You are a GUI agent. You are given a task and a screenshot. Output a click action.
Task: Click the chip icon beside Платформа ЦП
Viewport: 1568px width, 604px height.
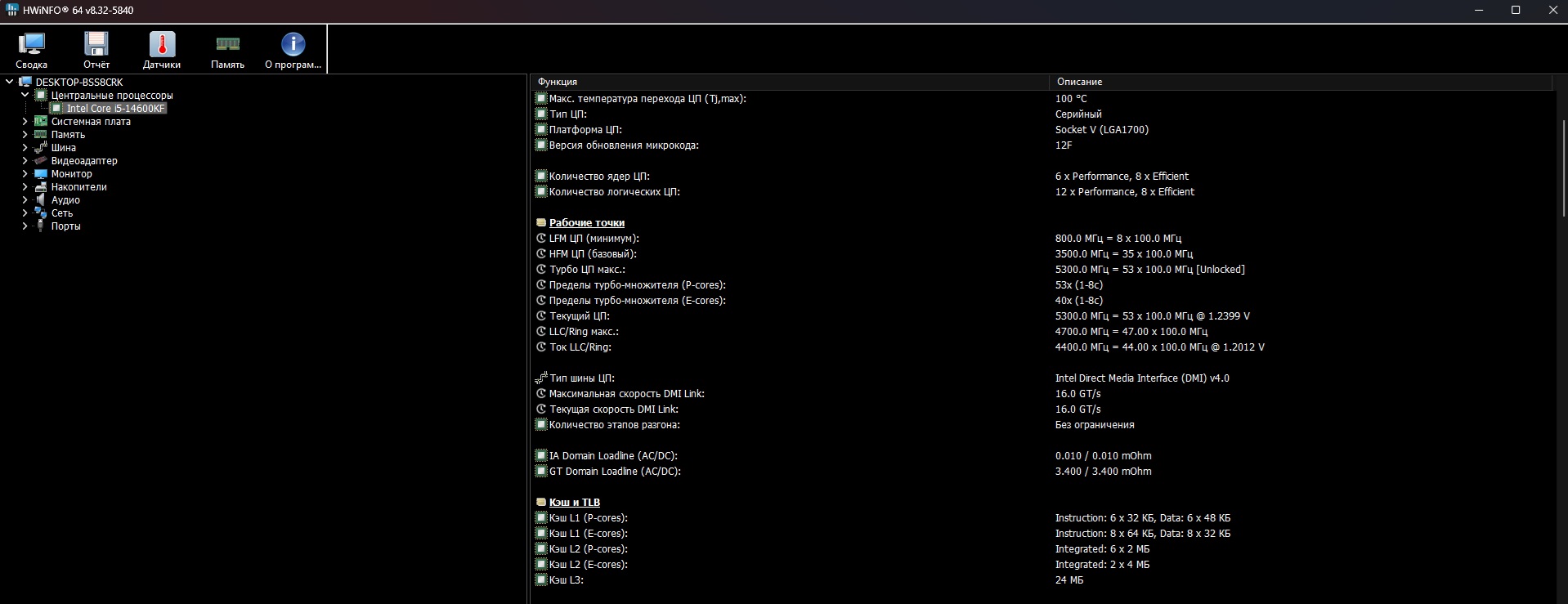pyautogui.click(x=541, y=129)
